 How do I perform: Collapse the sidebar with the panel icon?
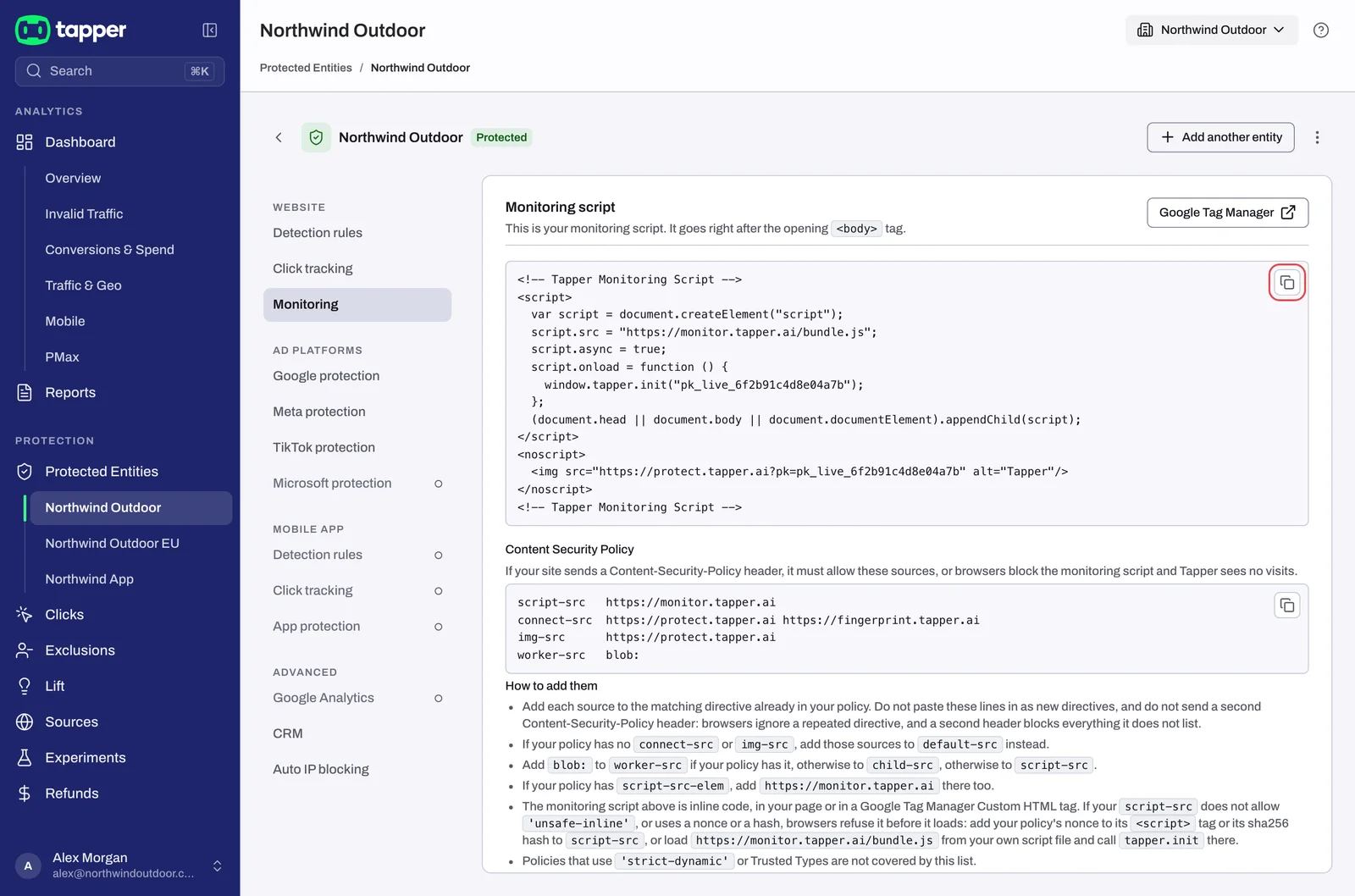coord(210,30)
